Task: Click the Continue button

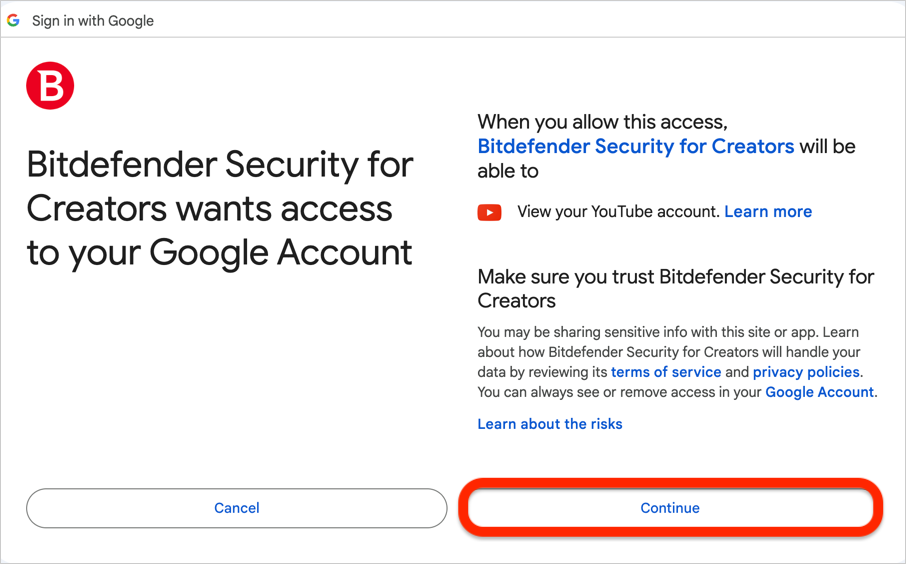Action: [670, 508]
